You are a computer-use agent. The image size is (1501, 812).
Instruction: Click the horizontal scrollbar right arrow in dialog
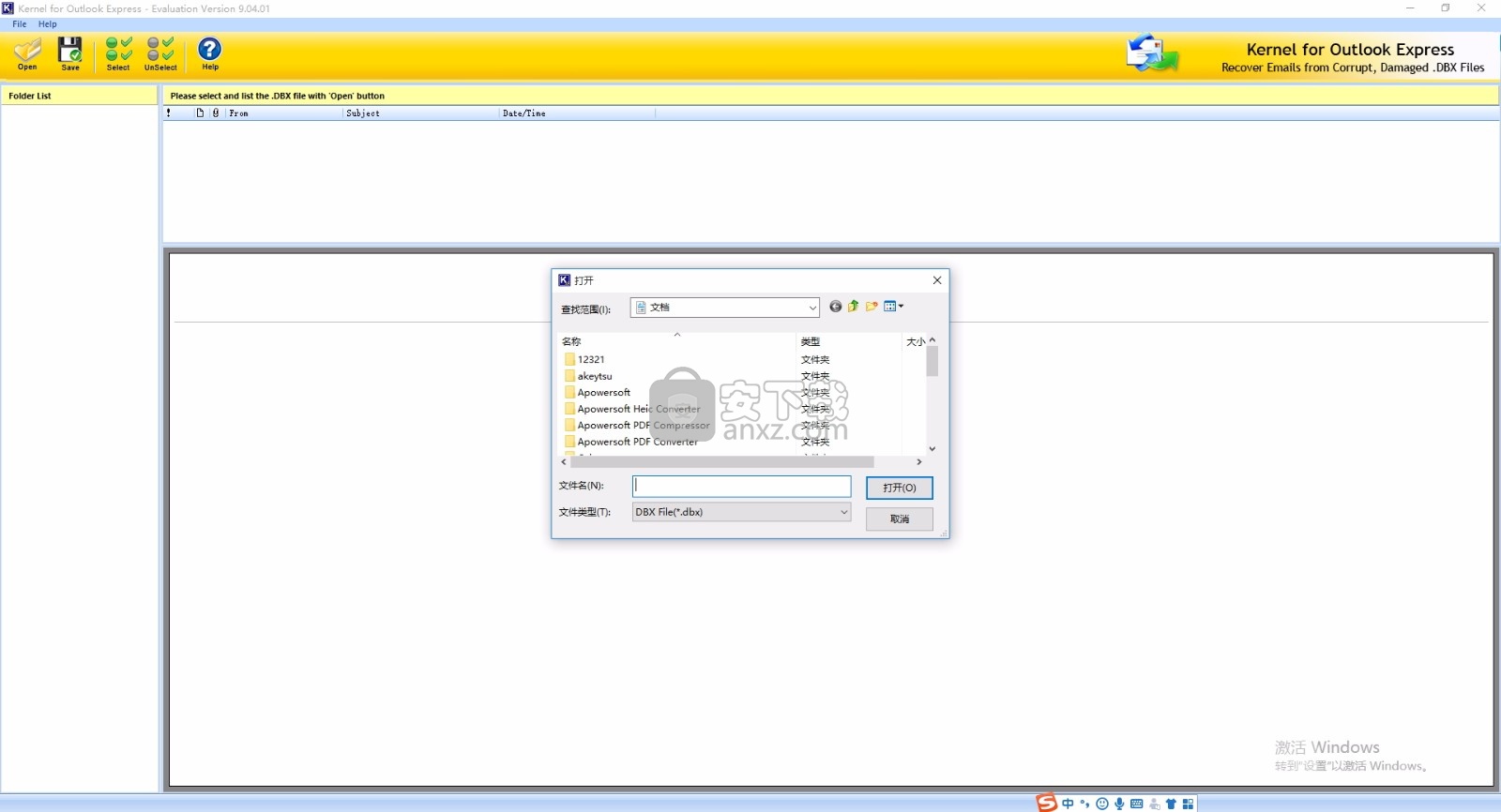pos(918,461)
